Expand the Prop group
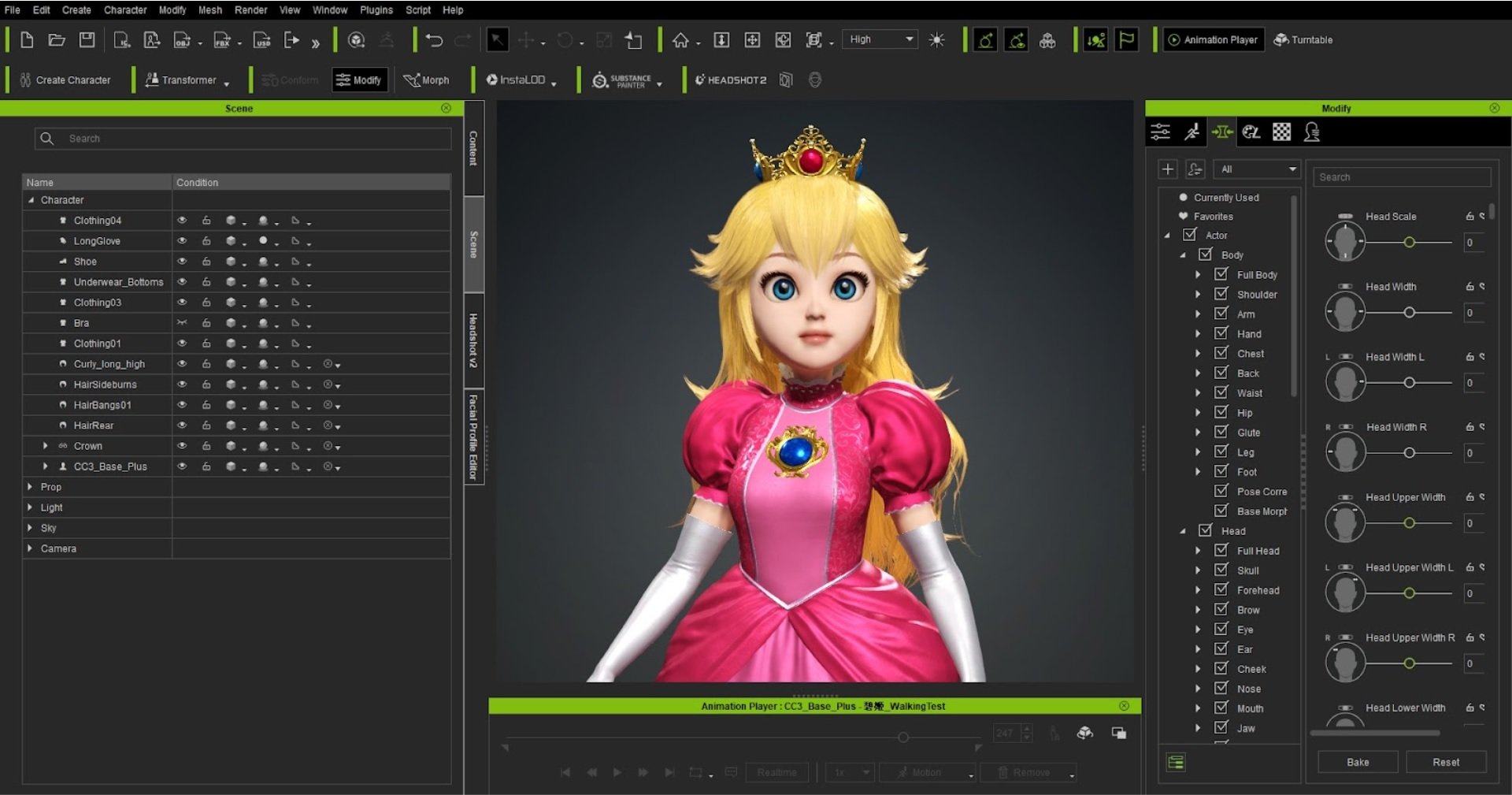This screenshot has width=1512, height=795. coord(30,487)
